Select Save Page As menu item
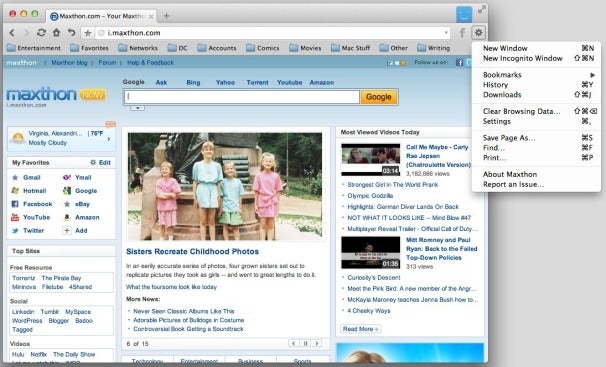 click(x=536, y=138)
